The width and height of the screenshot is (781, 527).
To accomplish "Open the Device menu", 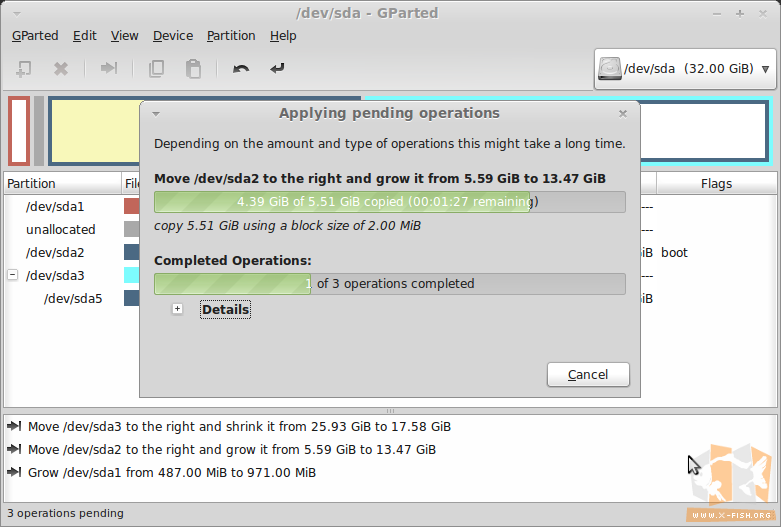I will [x=173, y=36].
